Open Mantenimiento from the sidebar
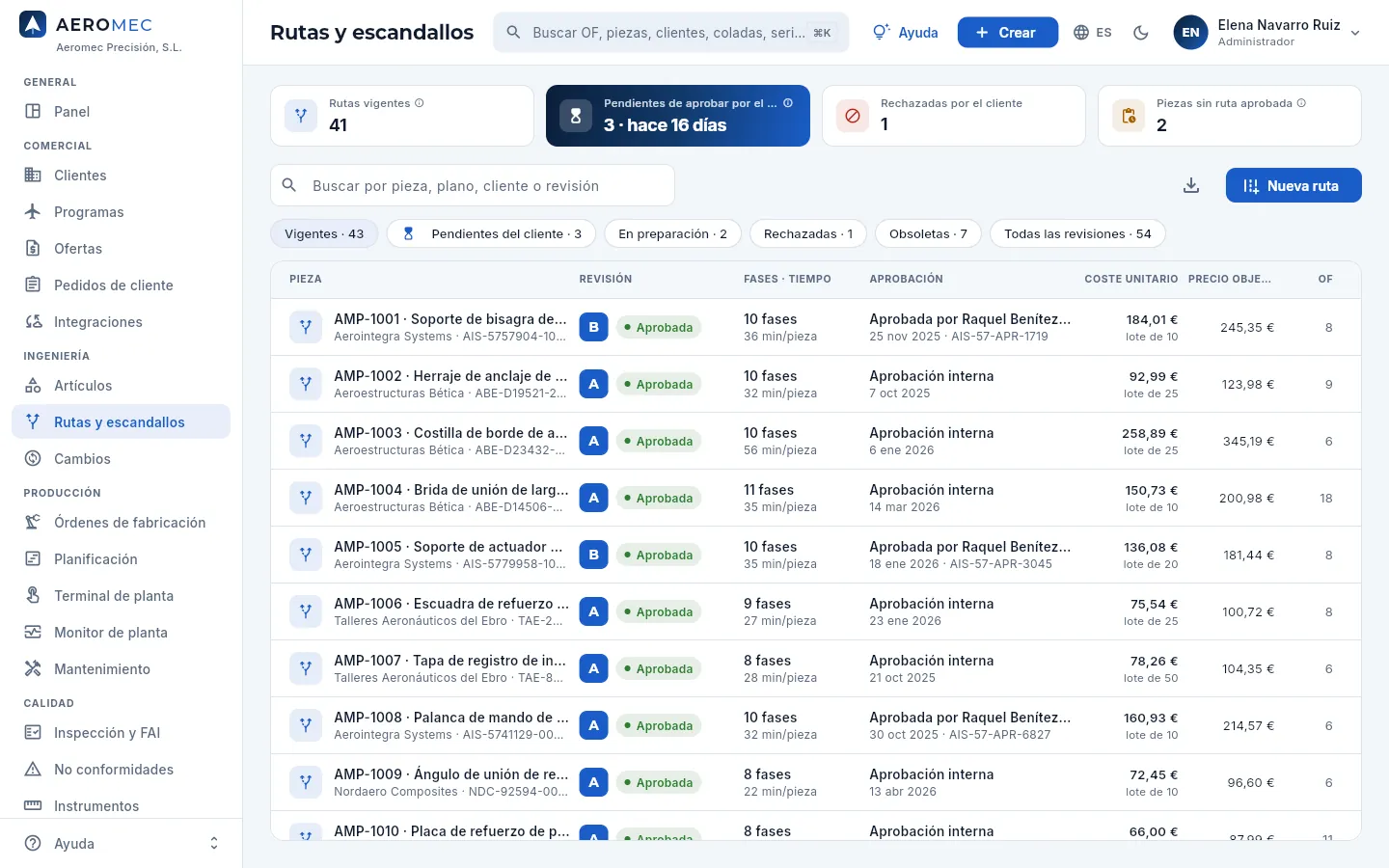The width and height of the screenshot is (1389, 868). click(x=121, y=669)
